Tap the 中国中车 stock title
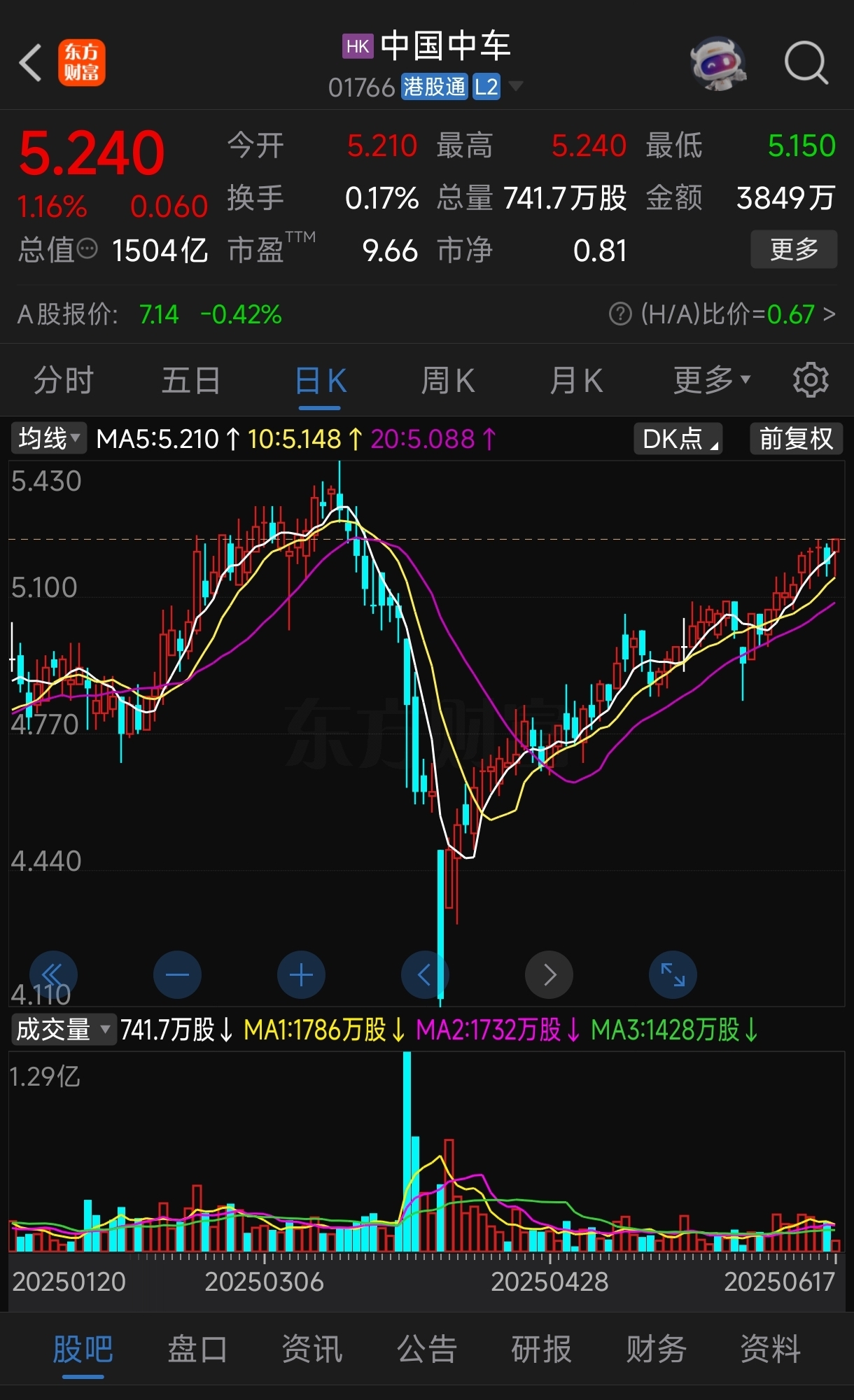 [x=446, y=46]
